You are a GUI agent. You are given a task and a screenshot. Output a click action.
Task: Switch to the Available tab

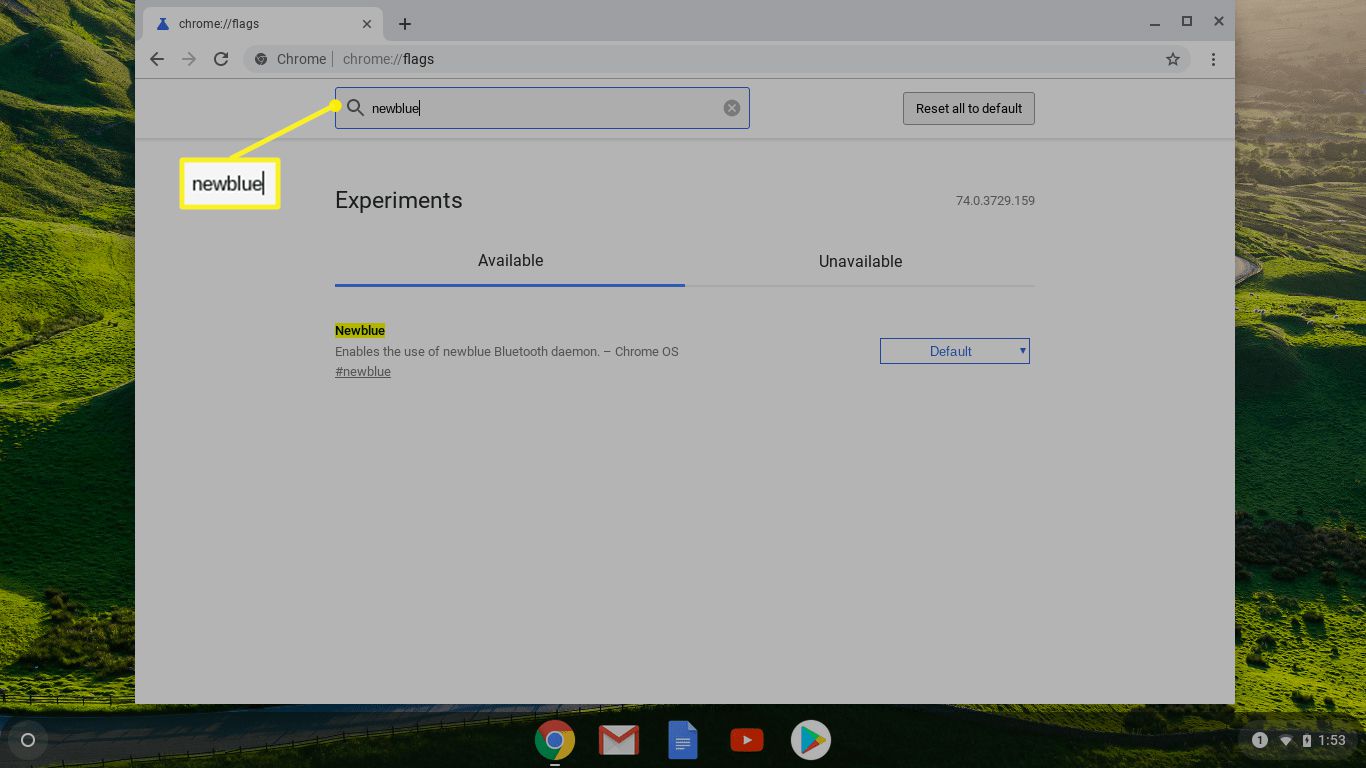[x=510, y=261]
